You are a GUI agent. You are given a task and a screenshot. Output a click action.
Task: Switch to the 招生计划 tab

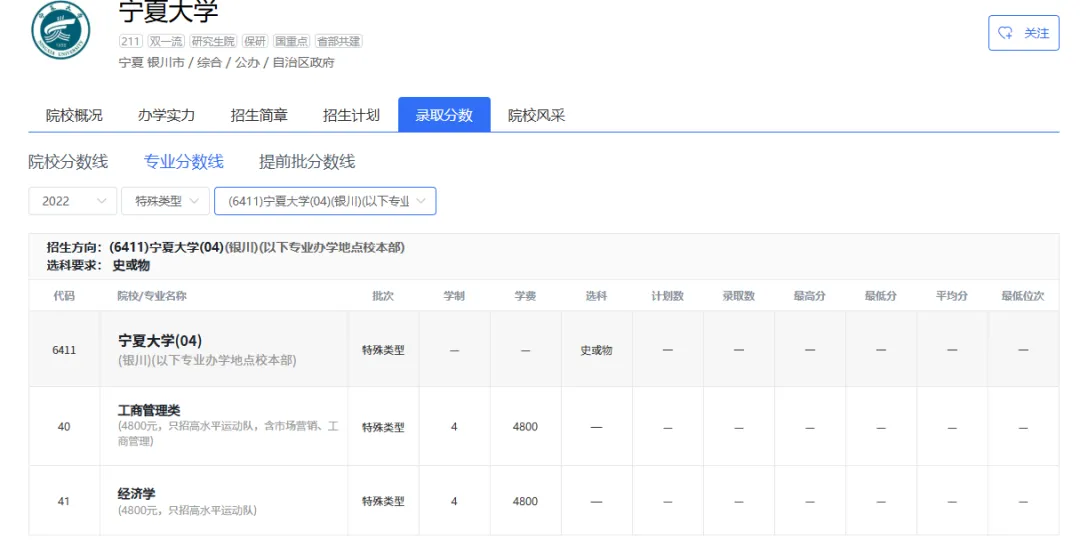351,115
